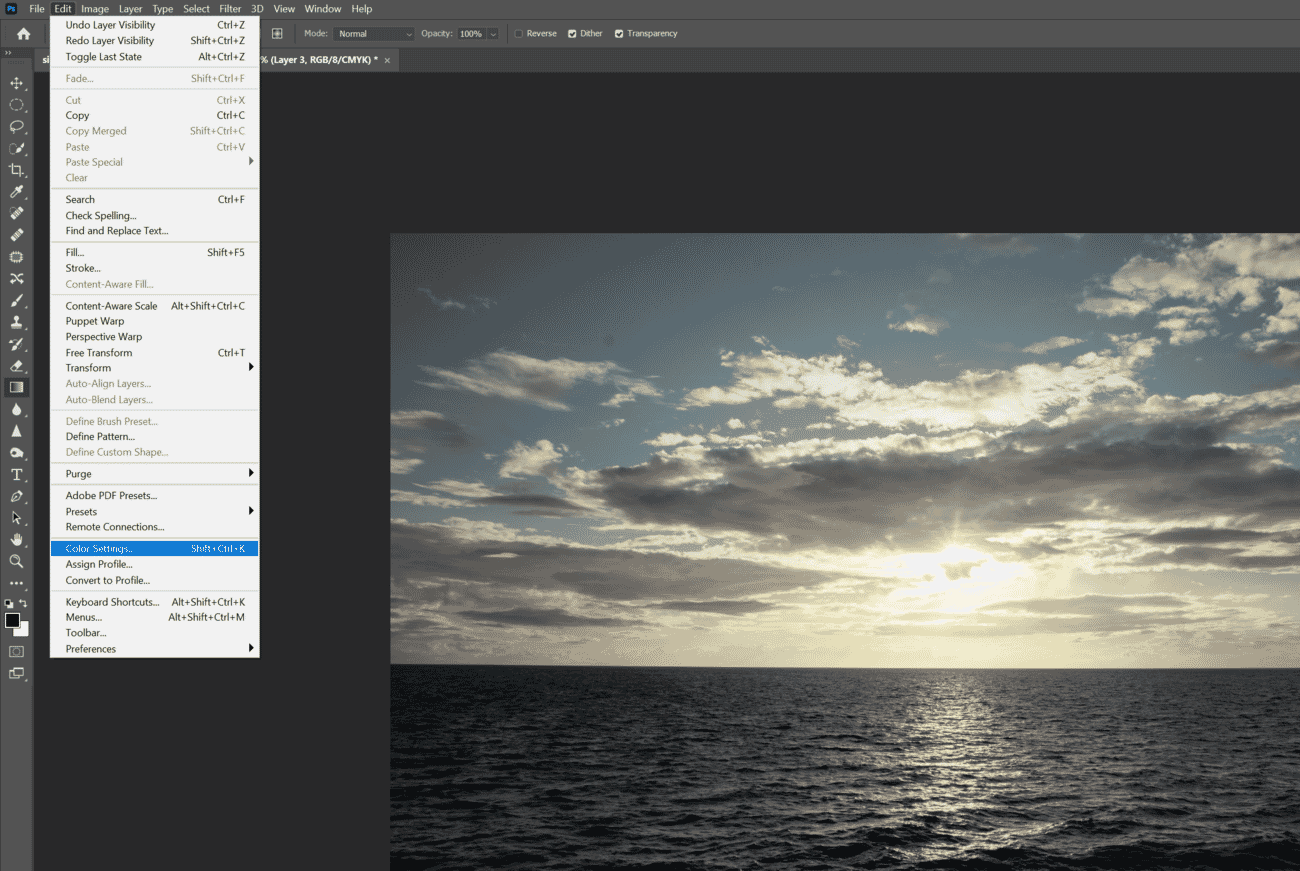Enable the Reverse gradient option
Image resolution: width=1300 pixels, height=871 pixels.
[x=518, y=33]
